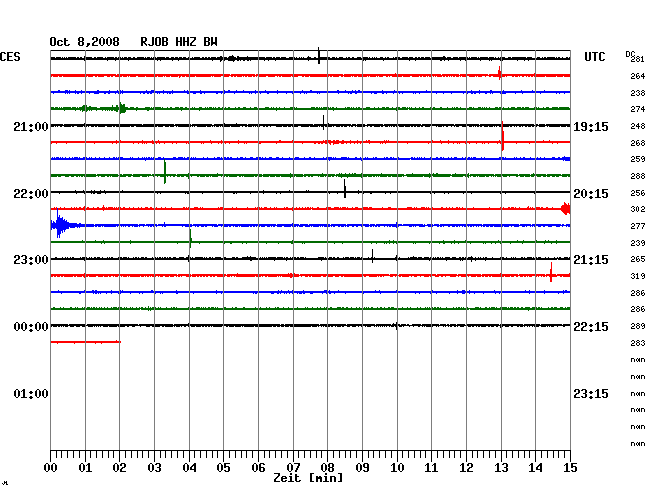Click minute label 05 on time axis
650x494 pixels.
point(223,468)
